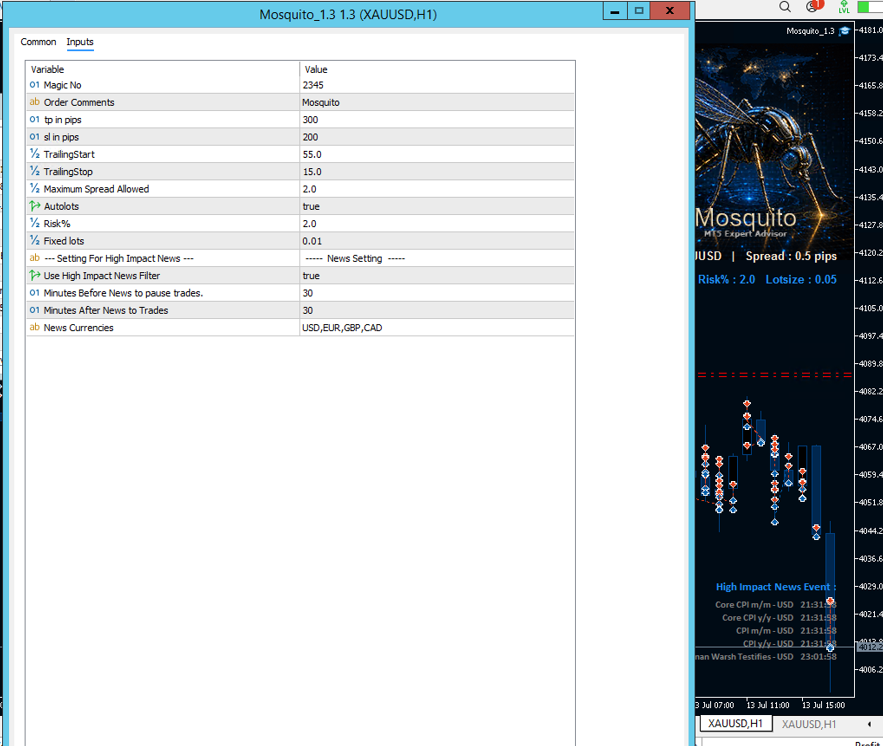The width and height of the screenshot is (883, 746).
Task: Open the Use High Impact News Filter value dropdown
Action: 437,275
